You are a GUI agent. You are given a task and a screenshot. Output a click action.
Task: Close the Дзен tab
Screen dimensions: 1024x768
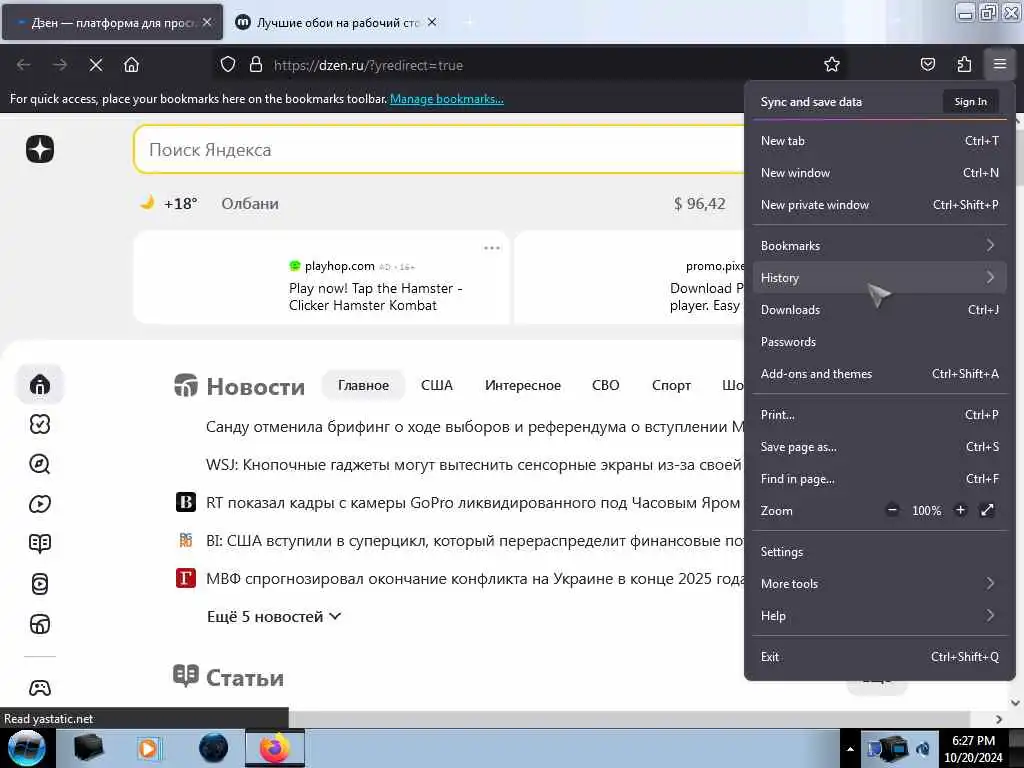[x=206, y=22]
